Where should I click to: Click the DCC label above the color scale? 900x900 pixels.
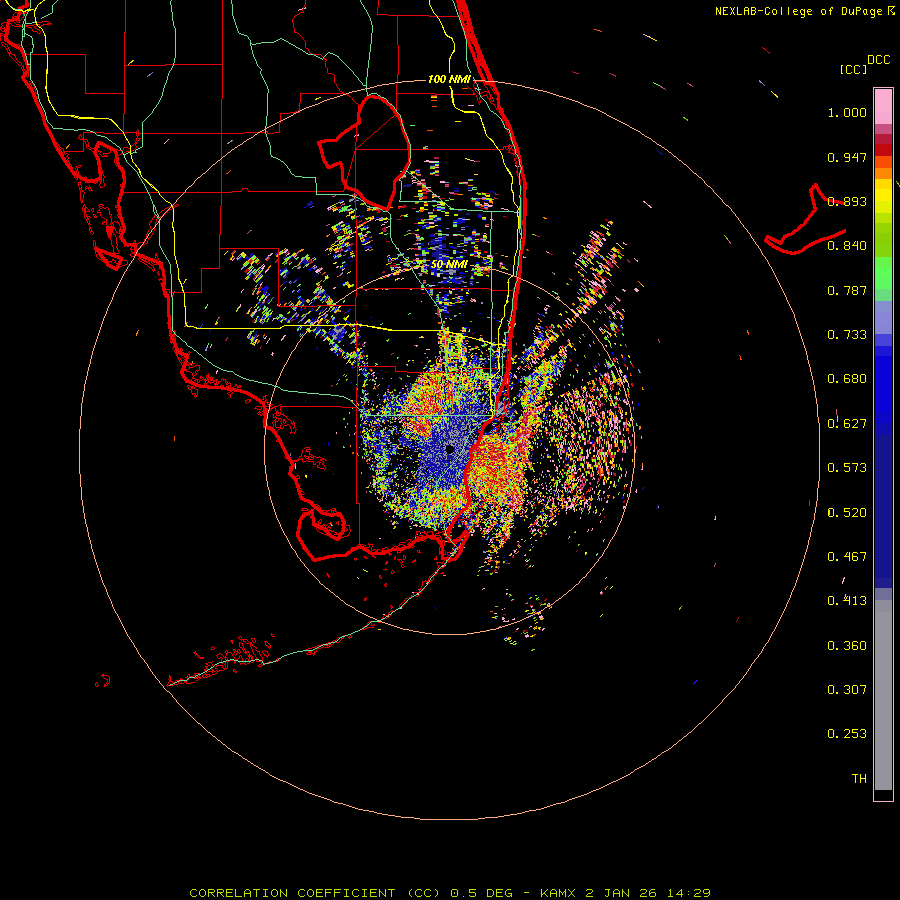(879, 60)
